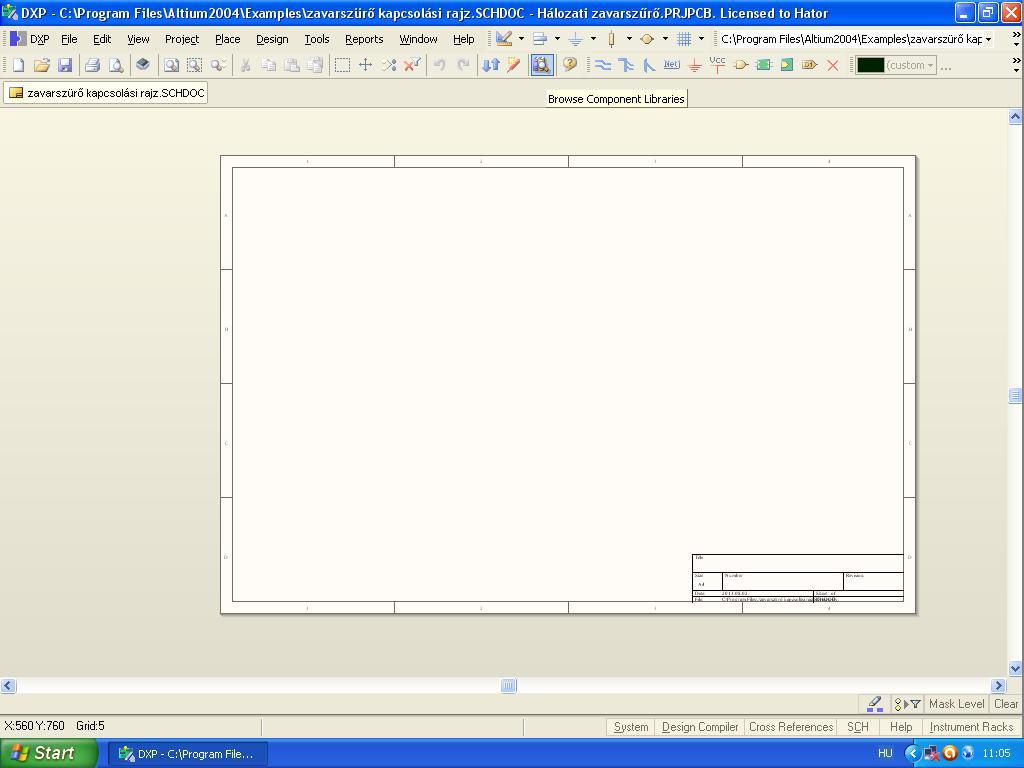Expand the digital devices dropdown arrow

tap(629, 39)
